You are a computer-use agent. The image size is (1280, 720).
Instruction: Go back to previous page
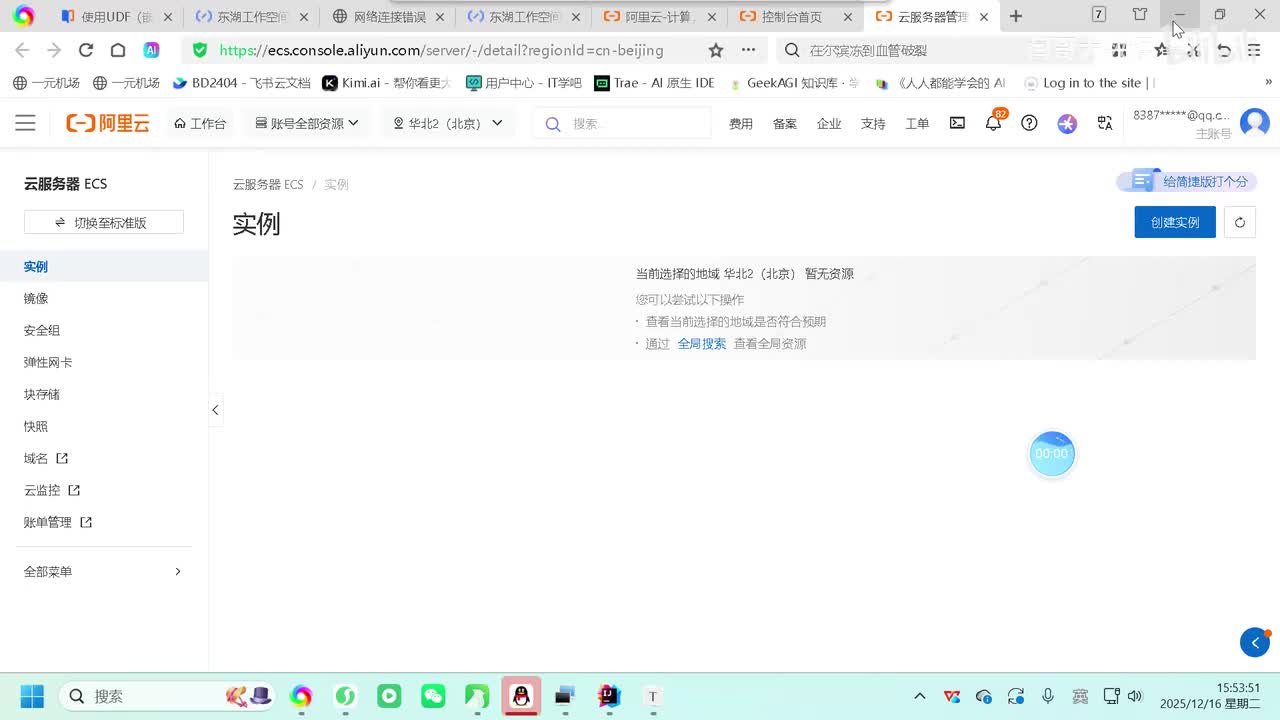tap(22, 50)
